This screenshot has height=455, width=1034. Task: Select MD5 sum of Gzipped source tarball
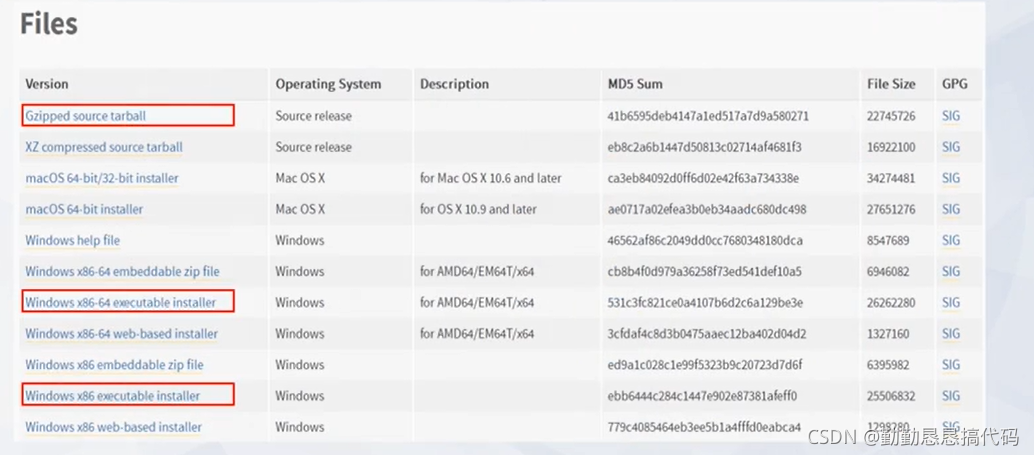click(x=708, y=116)
